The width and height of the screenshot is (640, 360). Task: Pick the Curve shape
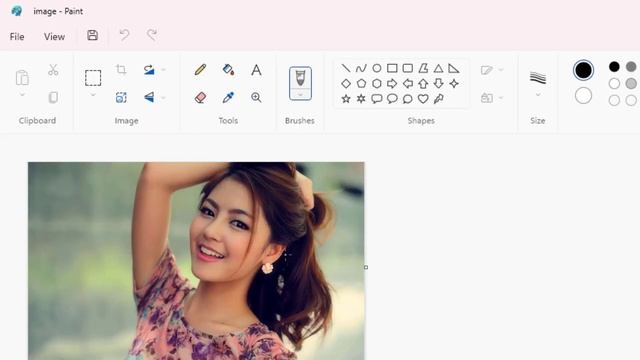(x=361, y=68)
